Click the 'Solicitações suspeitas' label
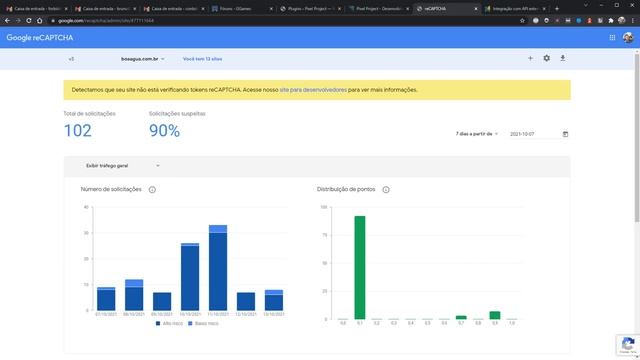This screenshot has height=360, width=640. tap(177, 113)
